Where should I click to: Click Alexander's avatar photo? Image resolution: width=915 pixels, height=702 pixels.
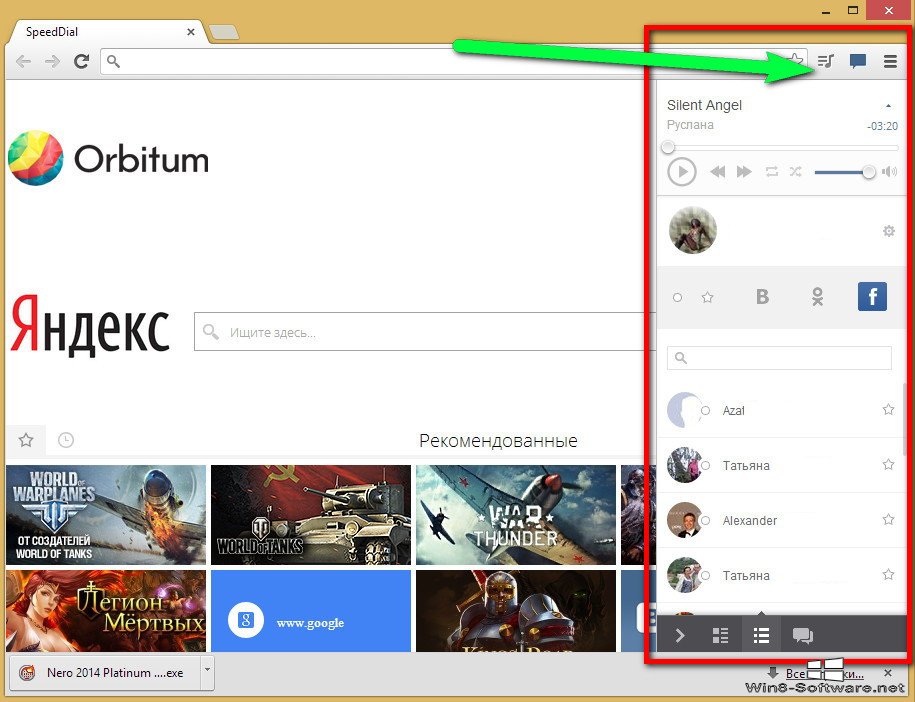point(684,520)
